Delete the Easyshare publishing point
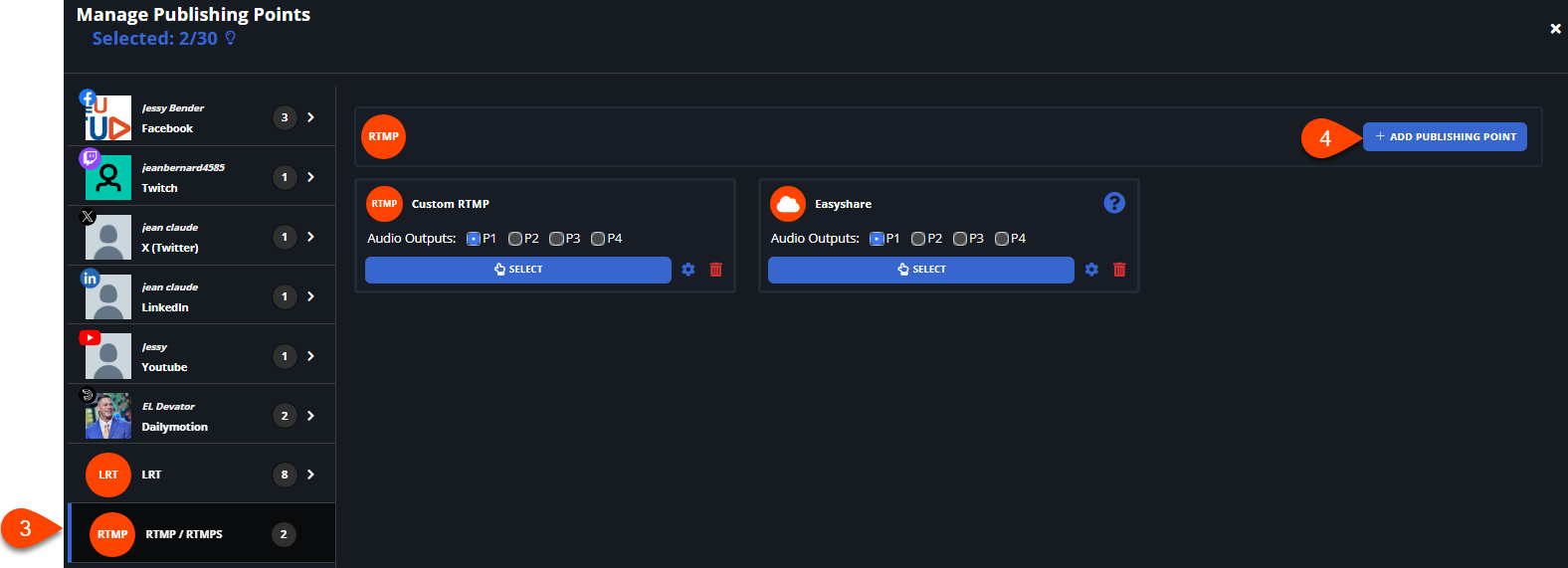This screenshot has height=568, width=1568. tap(1119, 270)
